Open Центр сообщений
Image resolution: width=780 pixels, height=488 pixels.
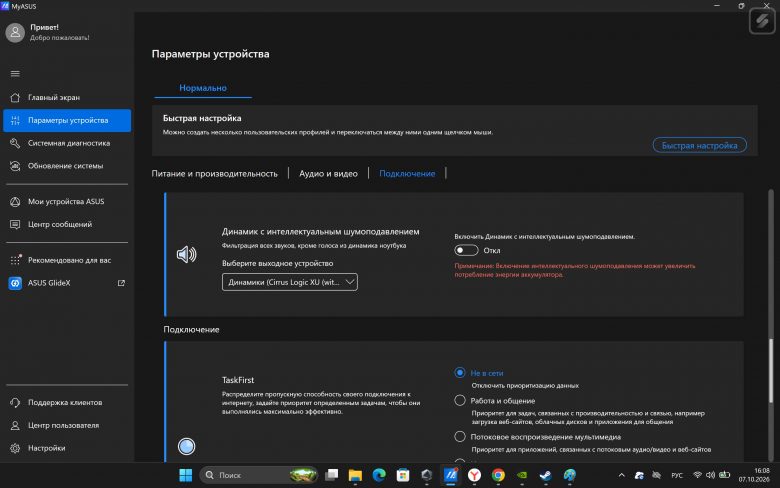pos(67,224)
